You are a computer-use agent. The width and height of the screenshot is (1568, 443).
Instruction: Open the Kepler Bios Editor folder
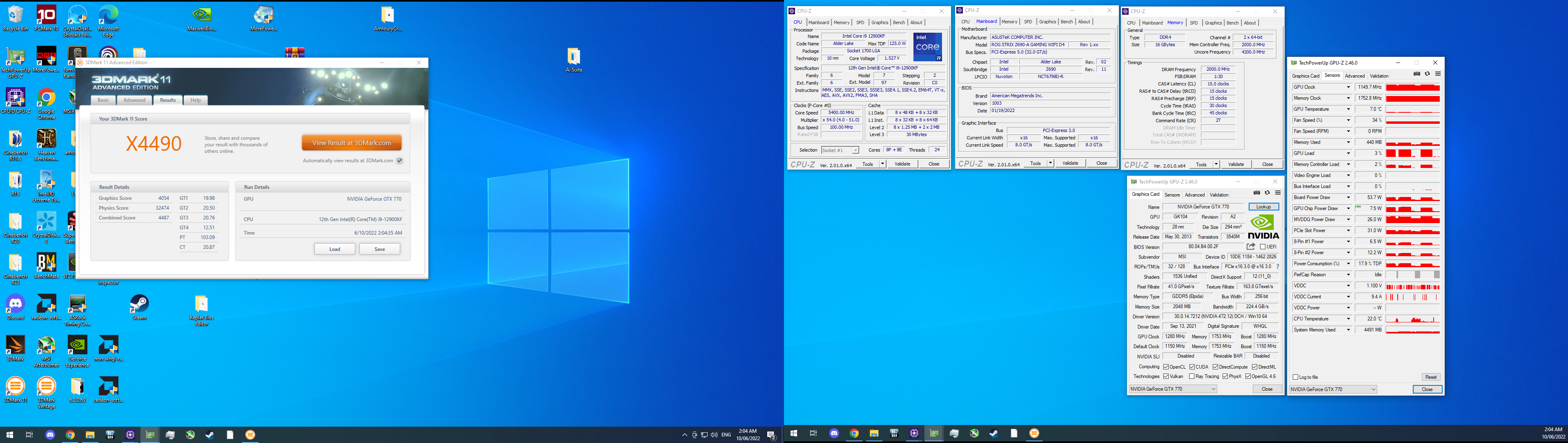pyautogui.click(x=201, y=311)
